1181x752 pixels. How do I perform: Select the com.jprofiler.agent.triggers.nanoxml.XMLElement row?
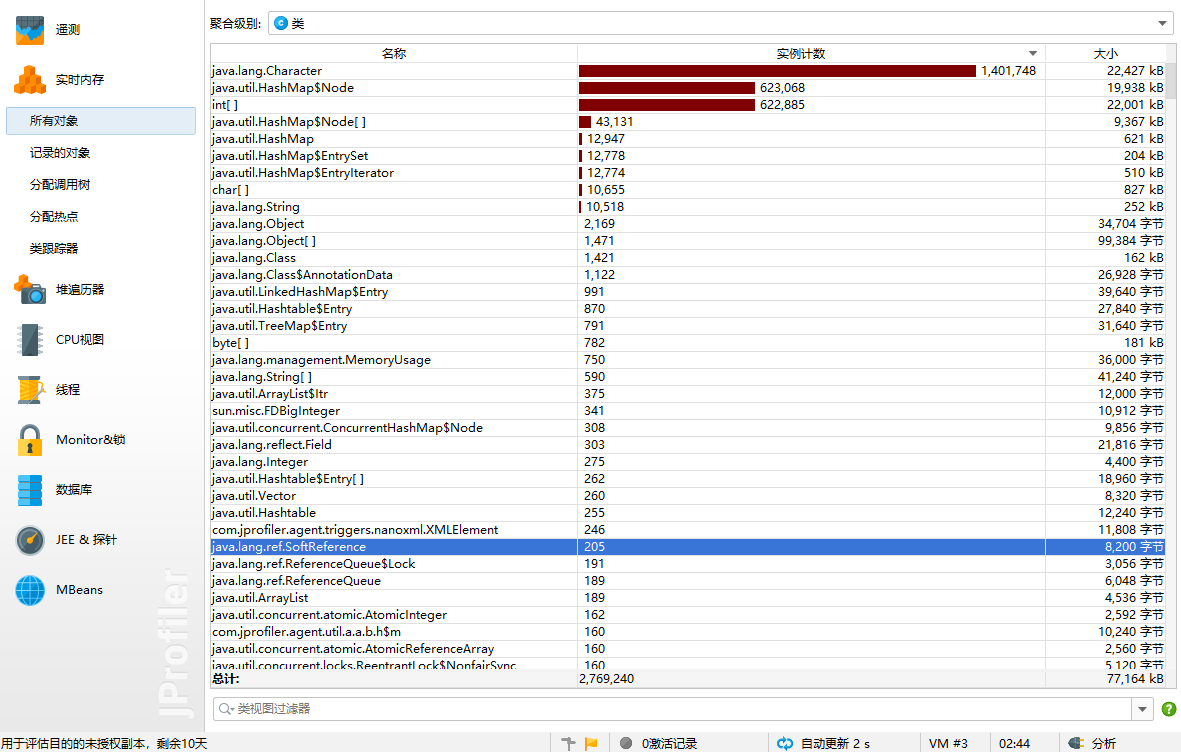(x=688, y=530)
